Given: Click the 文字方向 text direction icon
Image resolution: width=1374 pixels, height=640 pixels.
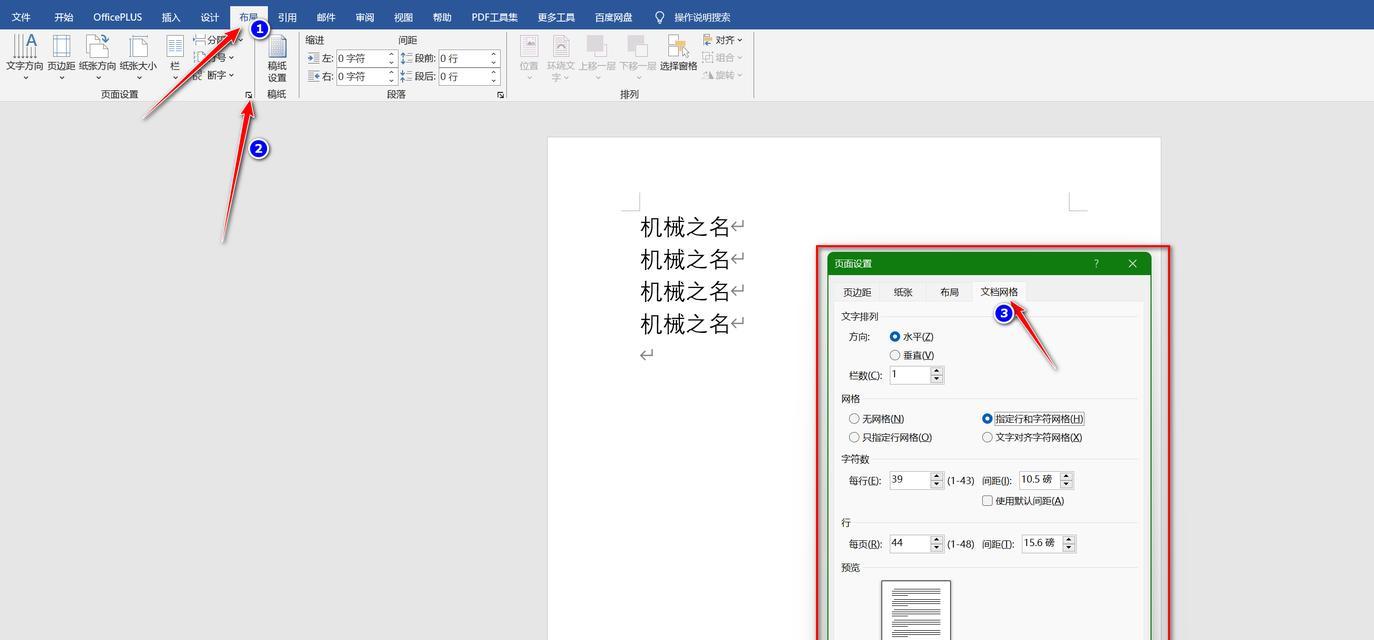Looking at the screenshot, I should (25, 46).
